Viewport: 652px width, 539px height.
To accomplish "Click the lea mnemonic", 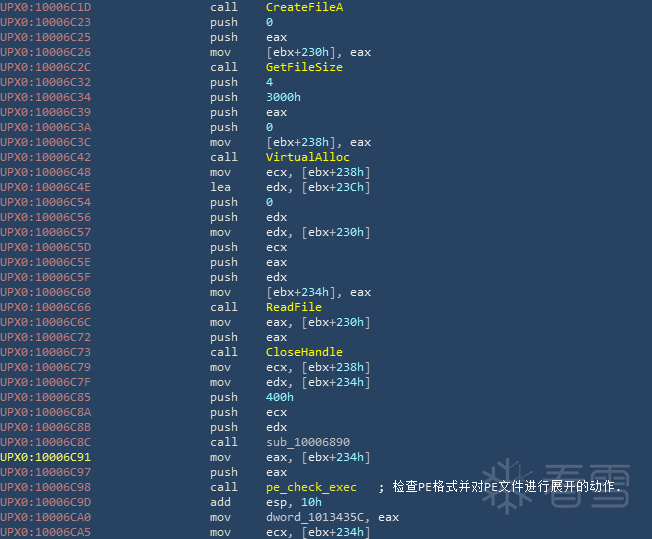I will (220, 187).
